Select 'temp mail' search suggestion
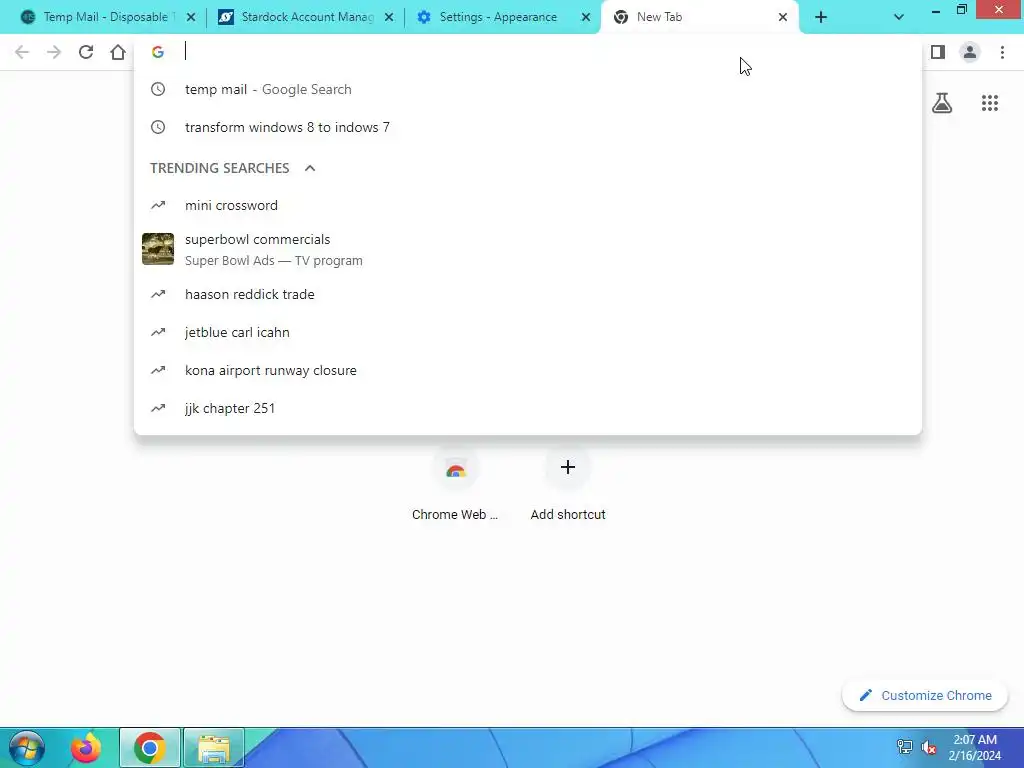The image size is (1024, 768). pos(528,89)
